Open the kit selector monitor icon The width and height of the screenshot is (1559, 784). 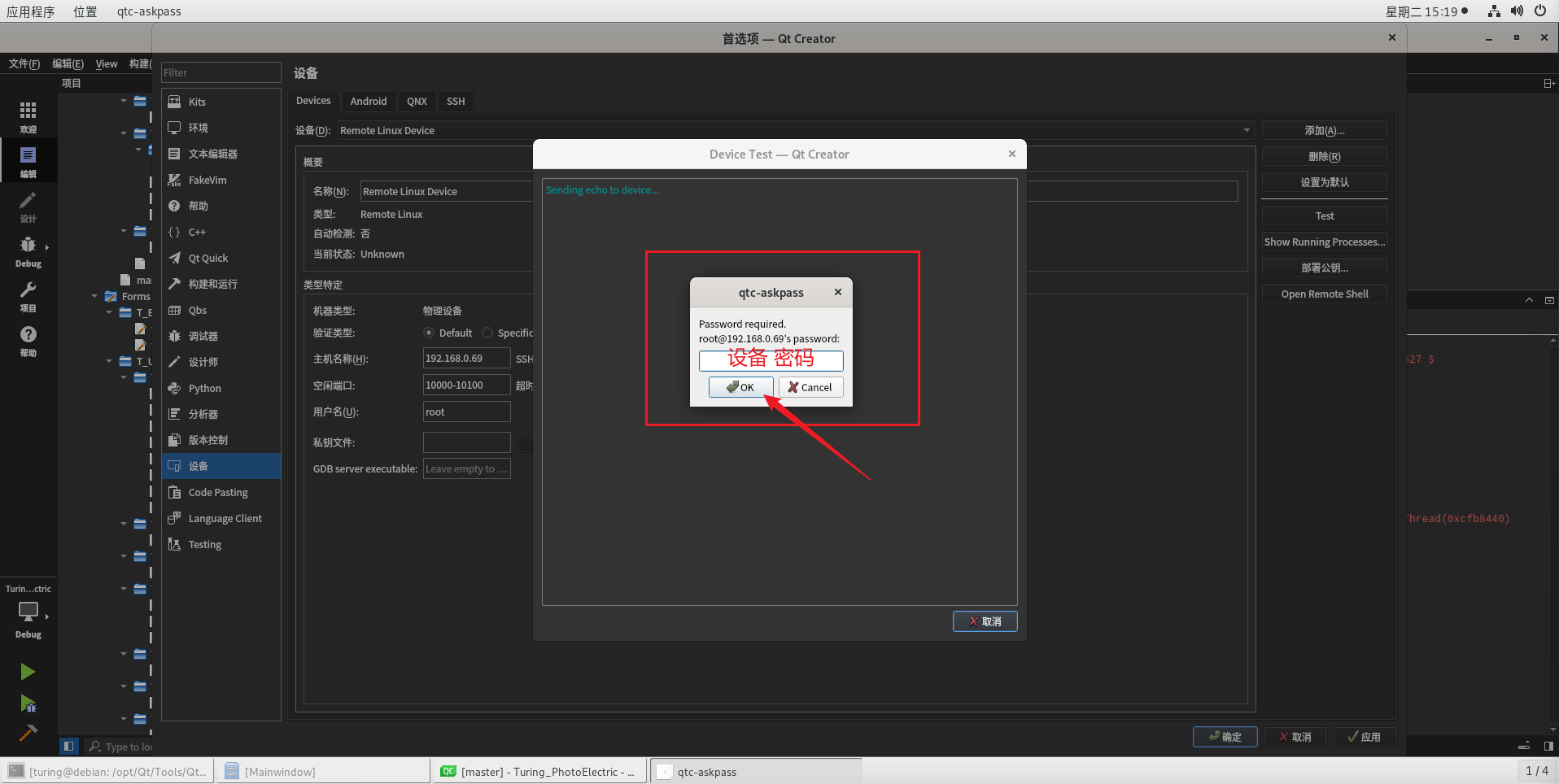tap(28, 612)
